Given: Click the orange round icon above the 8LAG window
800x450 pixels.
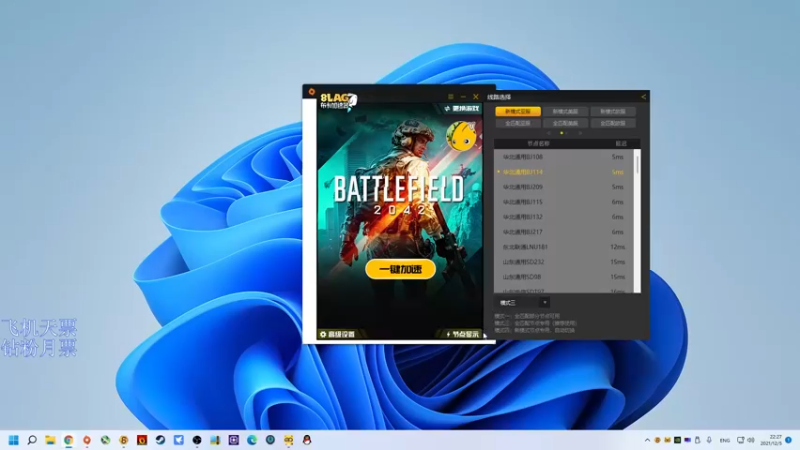Looking at the screenshot, I should pos(311,92).
